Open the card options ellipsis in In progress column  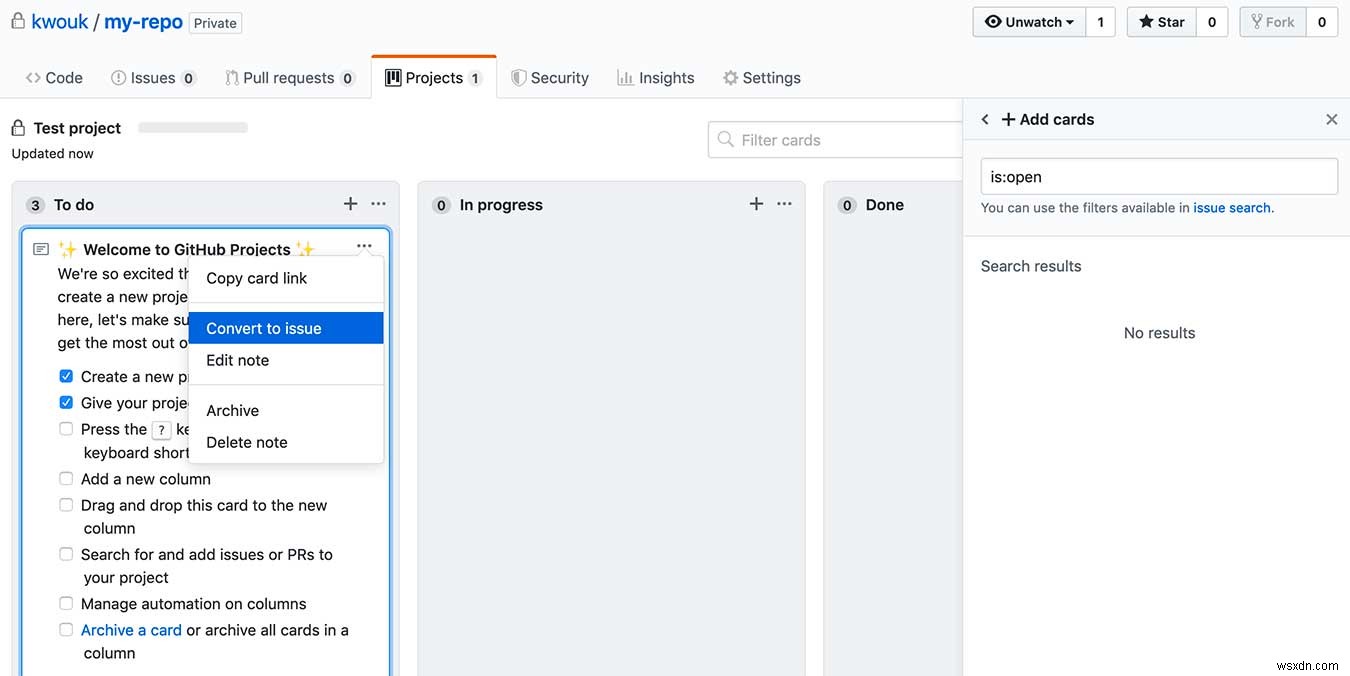[x=784, y=203]
